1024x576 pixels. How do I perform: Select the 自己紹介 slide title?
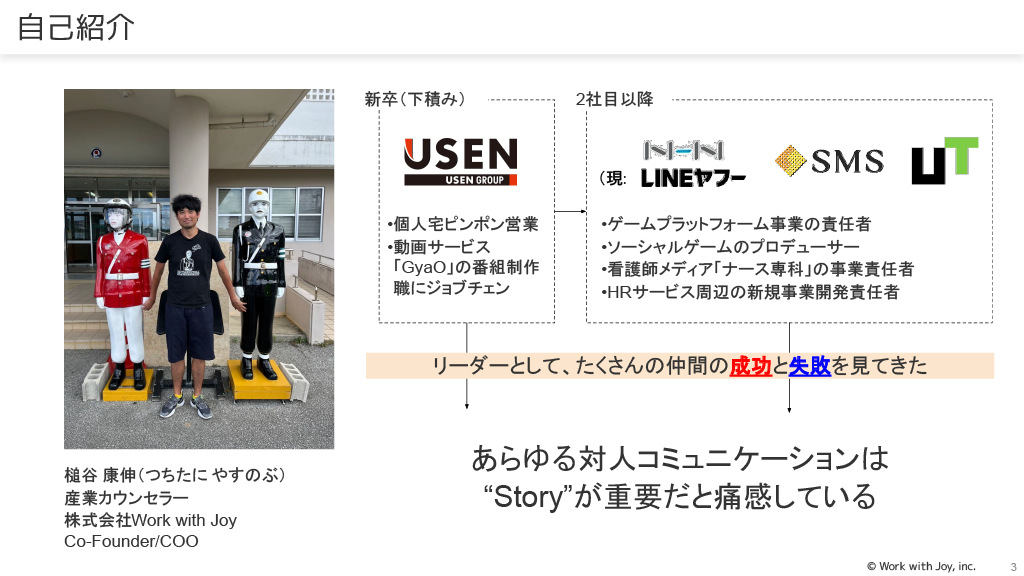coord(76,27)
